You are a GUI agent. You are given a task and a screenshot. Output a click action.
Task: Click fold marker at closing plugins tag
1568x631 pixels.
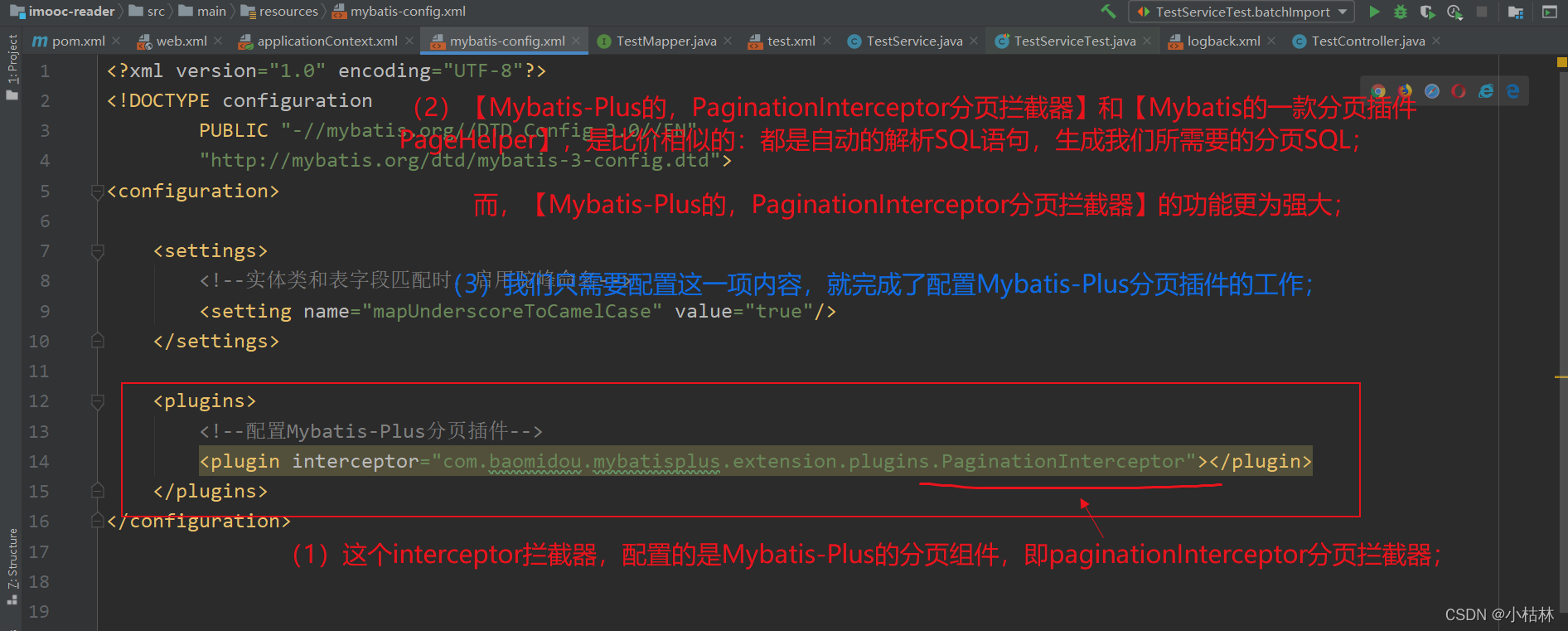click(97, 491)
